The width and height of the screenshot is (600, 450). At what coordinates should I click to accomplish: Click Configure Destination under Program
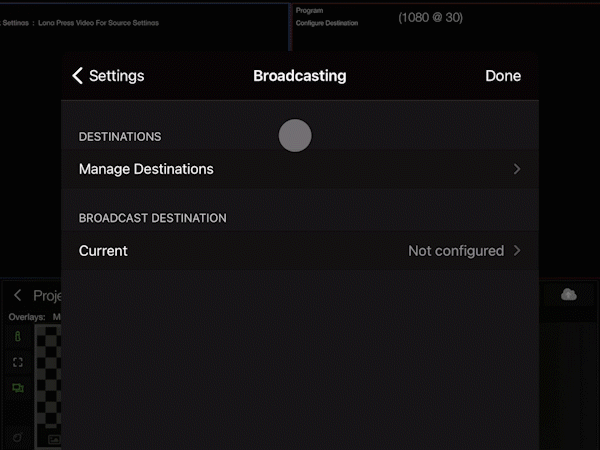[x=327, y=23]
